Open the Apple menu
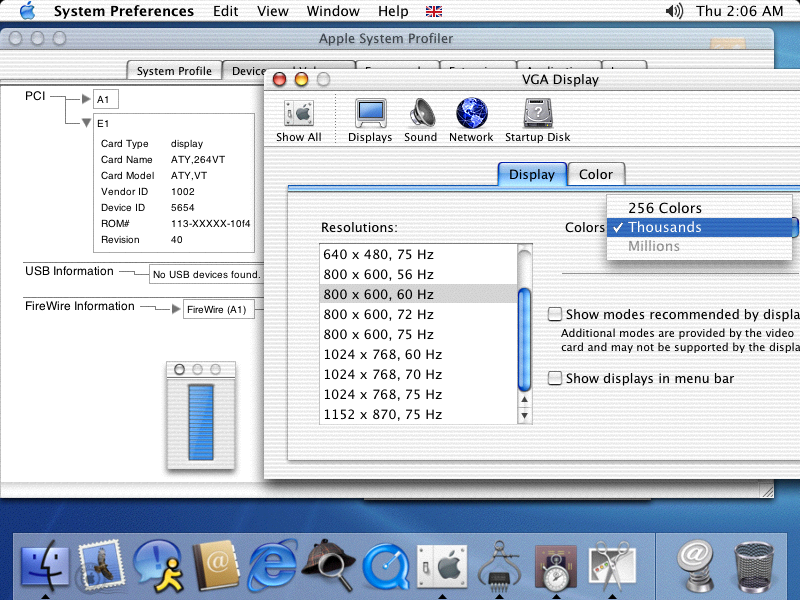The height and width of the screenshot is (600, 800). tap(28, 11)
